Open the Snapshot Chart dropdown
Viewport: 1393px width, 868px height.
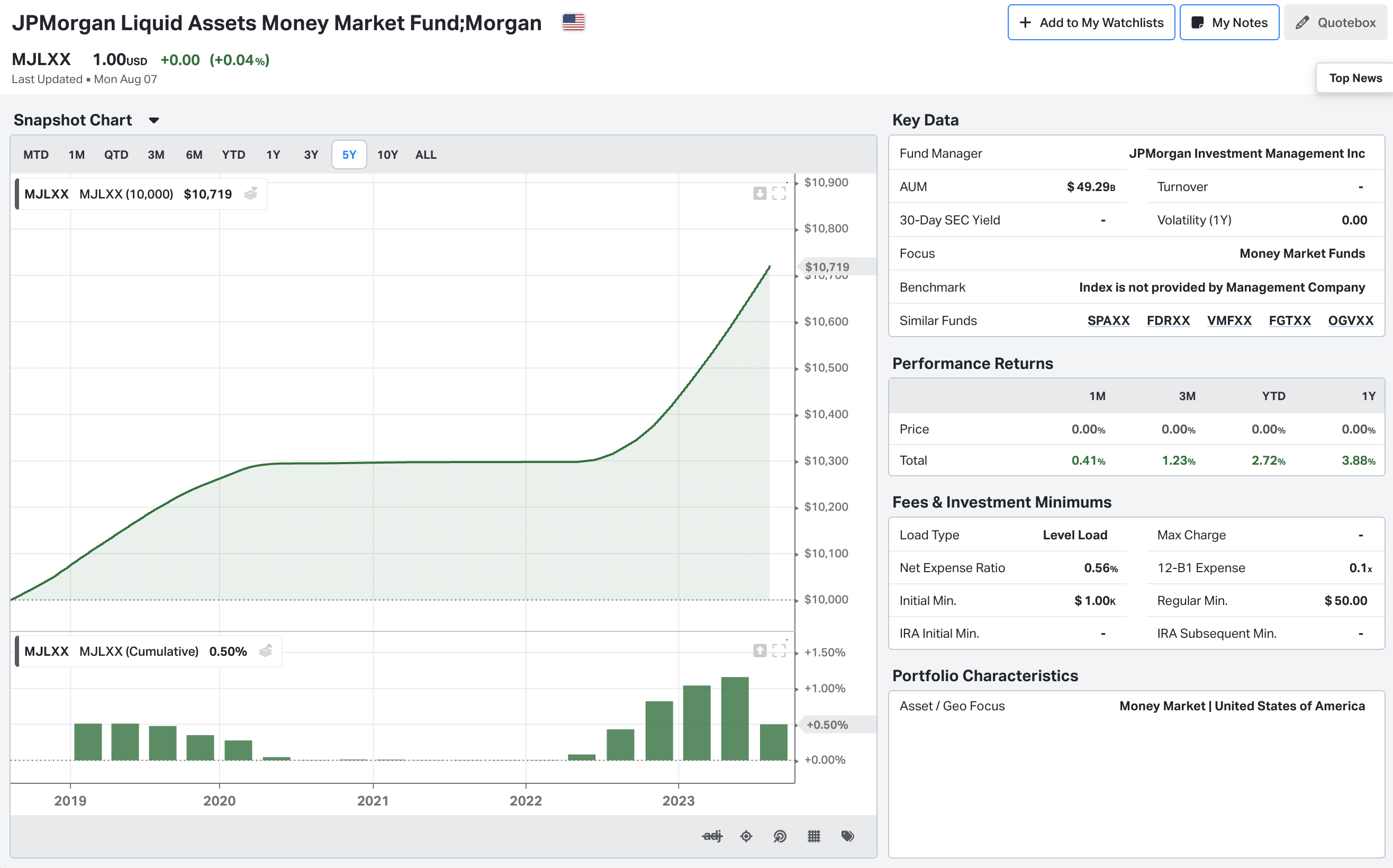[153, 121]
